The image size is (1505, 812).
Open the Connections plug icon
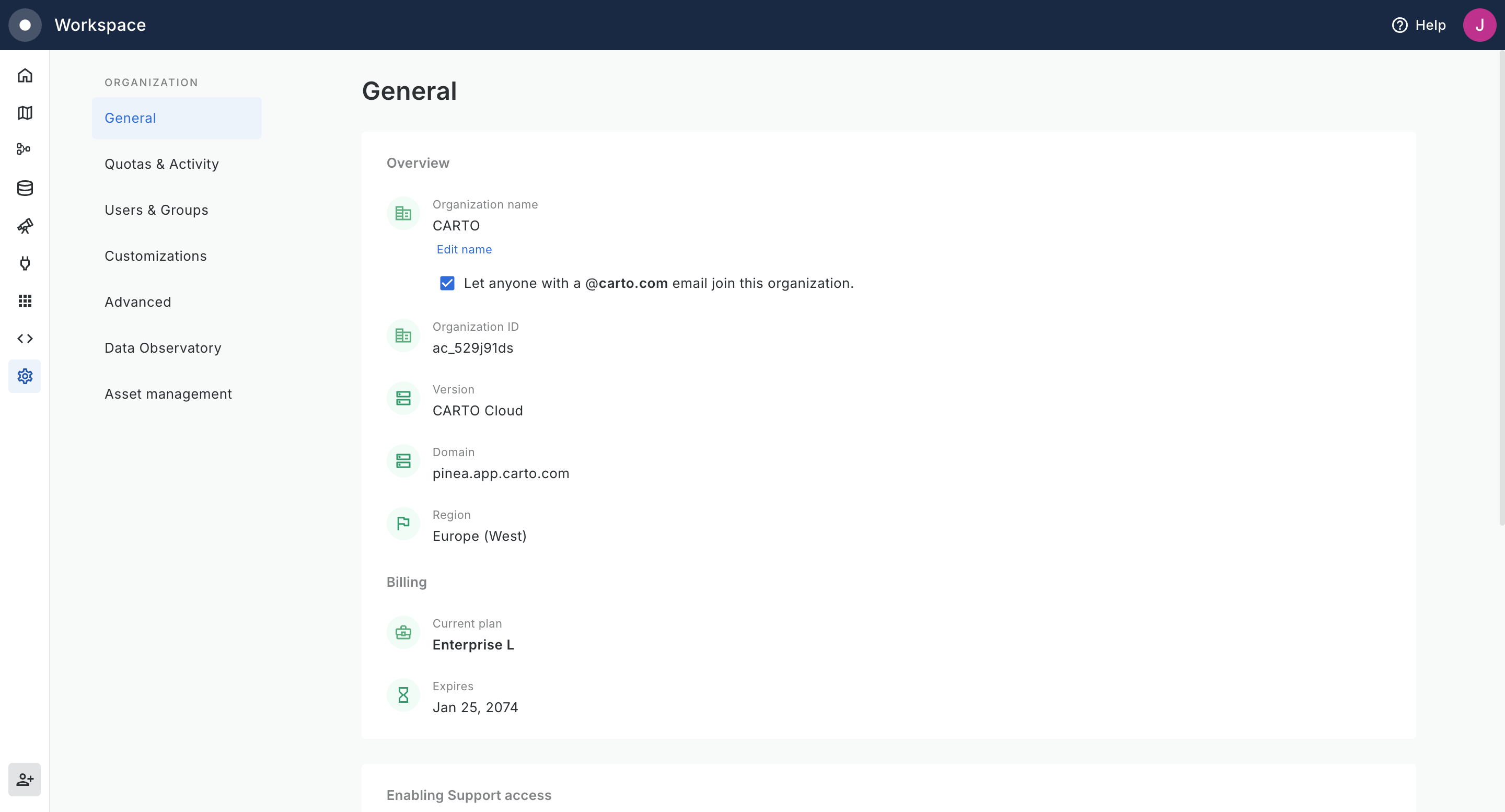(25, 263)
